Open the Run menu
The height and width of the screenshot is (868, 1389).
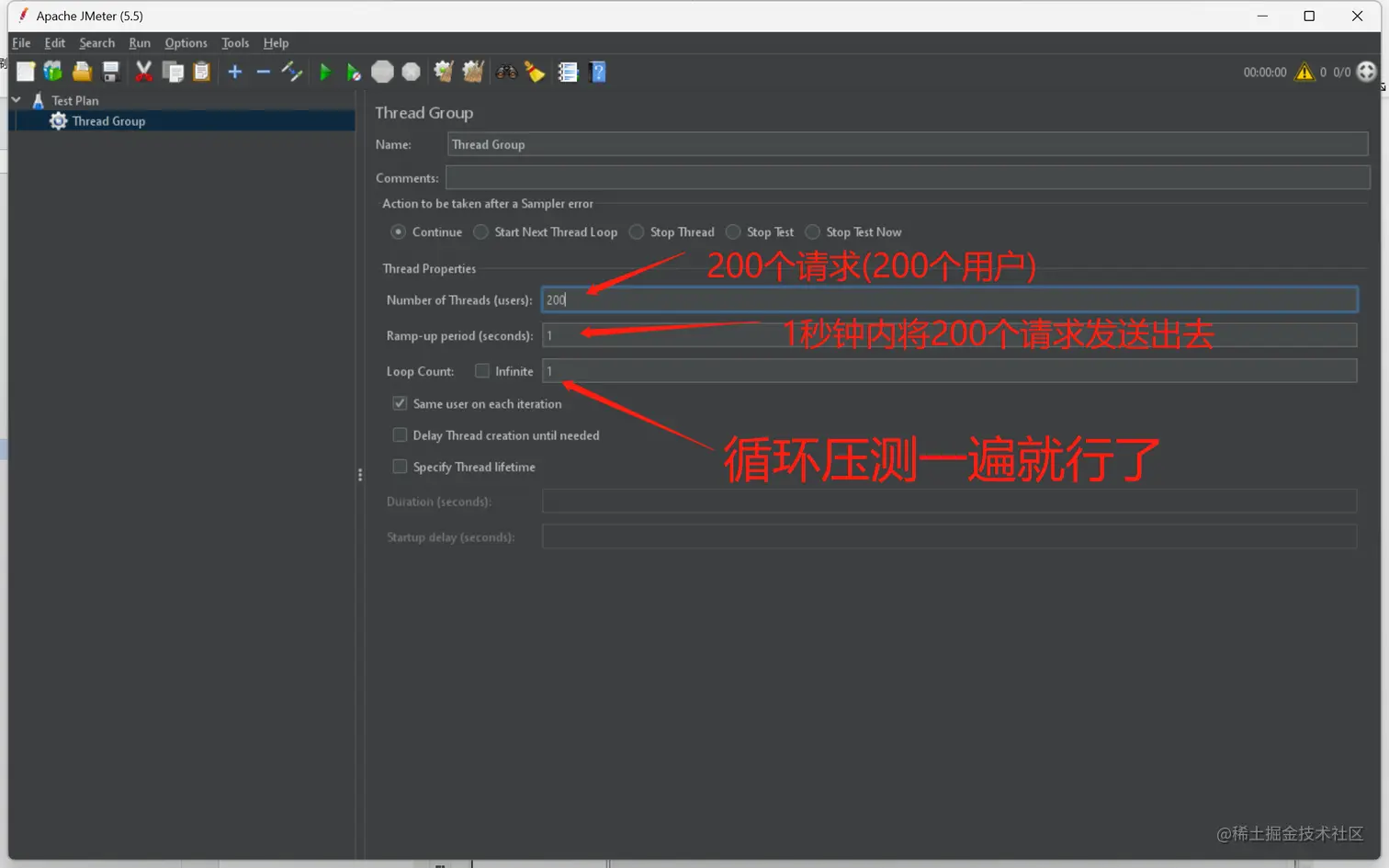pyautogui.click(x=140, y=43)
